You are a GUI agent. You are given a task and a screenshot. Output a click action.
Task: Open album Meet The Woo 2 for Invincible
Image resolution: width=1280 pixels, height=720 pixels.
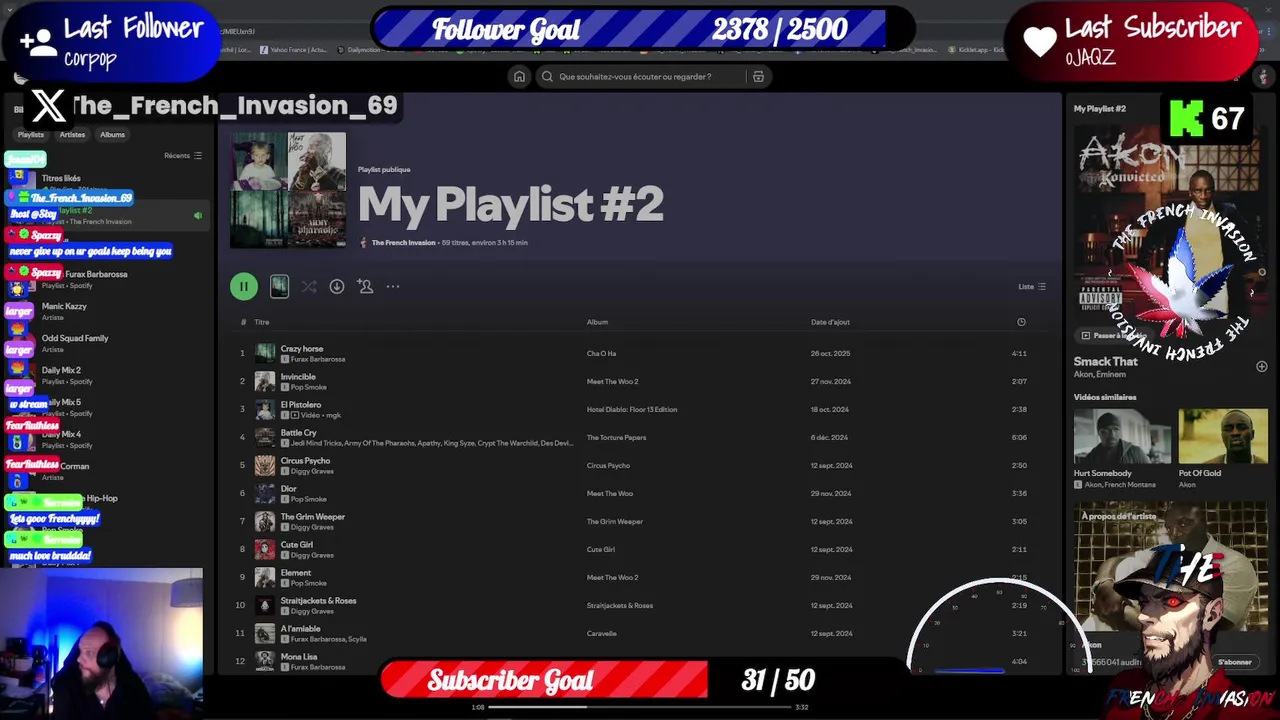[612, 381]
